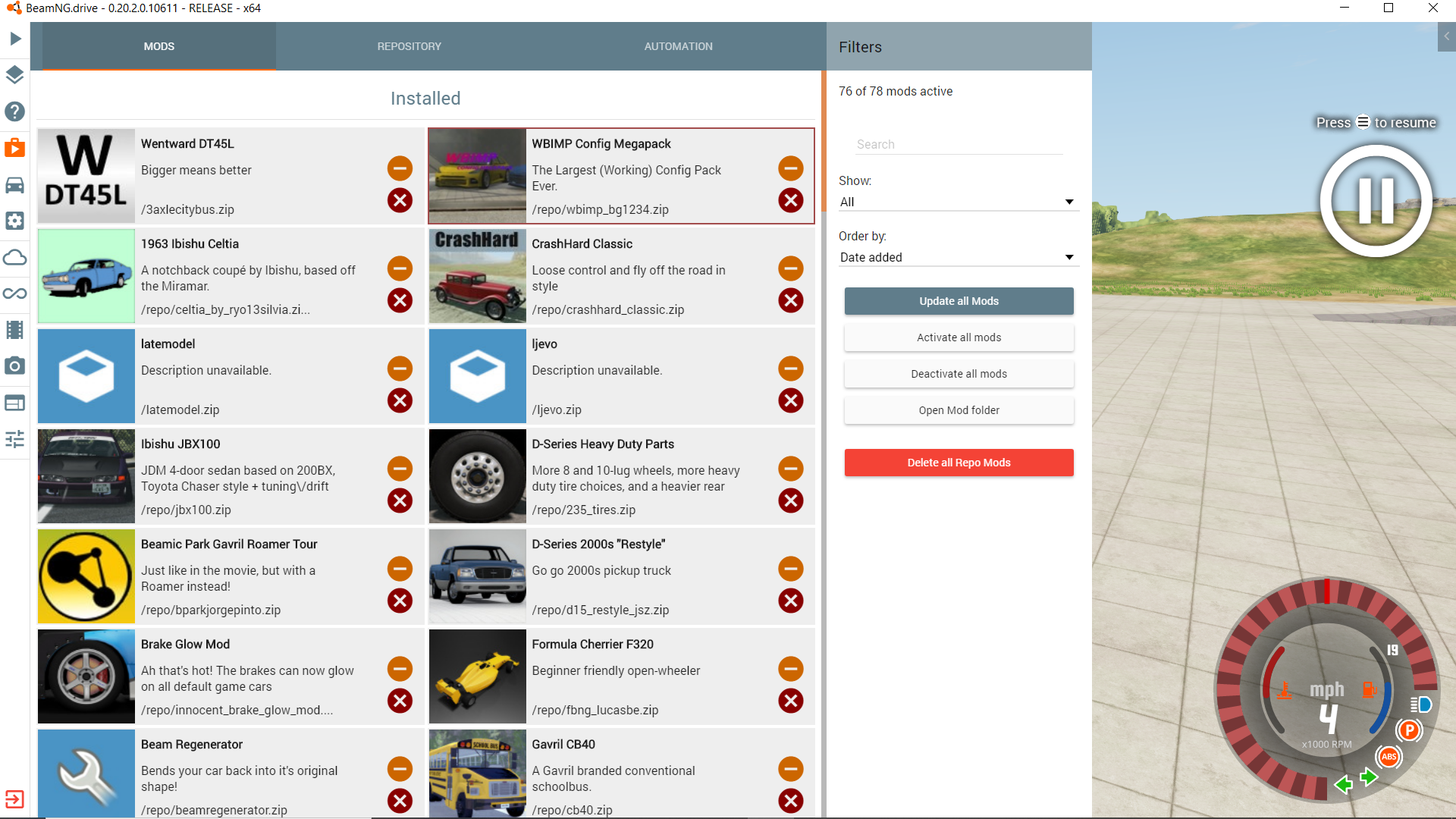Image resolution: width=1456 pixels, height=819 pixels.
Task: Deactivate the Beam Regenerator mod
Action: pyautogui.click(x=400, y=769)
